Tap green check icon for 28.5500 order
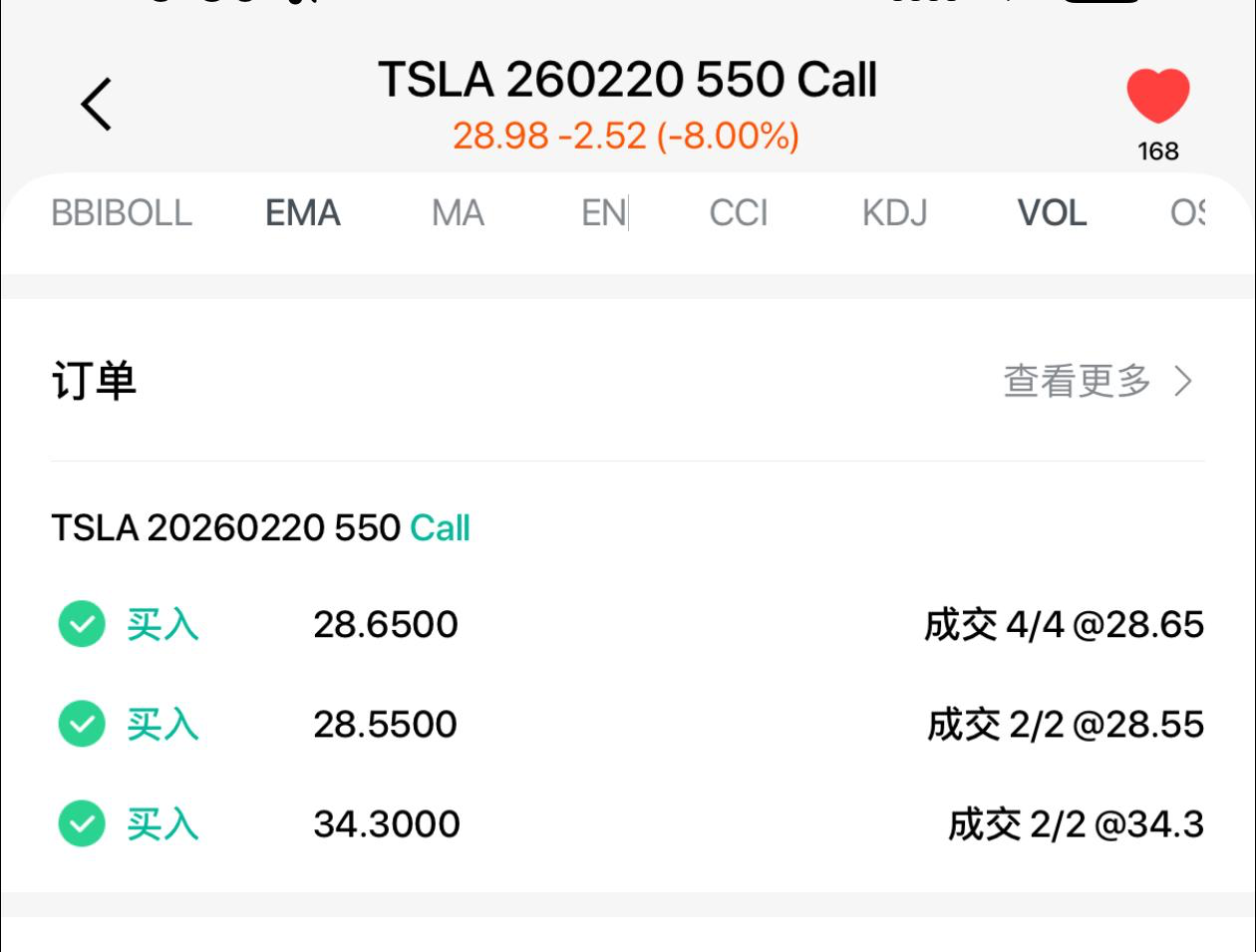The width and height of the screenshot is (1256, 952). [x=82, y=725]
